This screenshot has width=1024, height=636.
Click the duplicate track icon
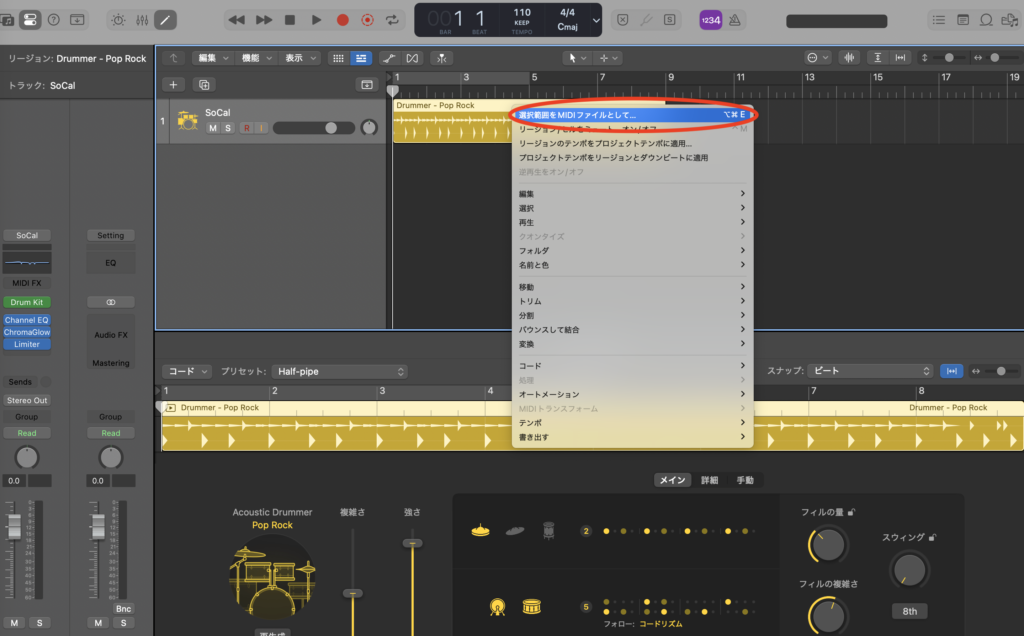pyautogui.click(x=204, y=85)
